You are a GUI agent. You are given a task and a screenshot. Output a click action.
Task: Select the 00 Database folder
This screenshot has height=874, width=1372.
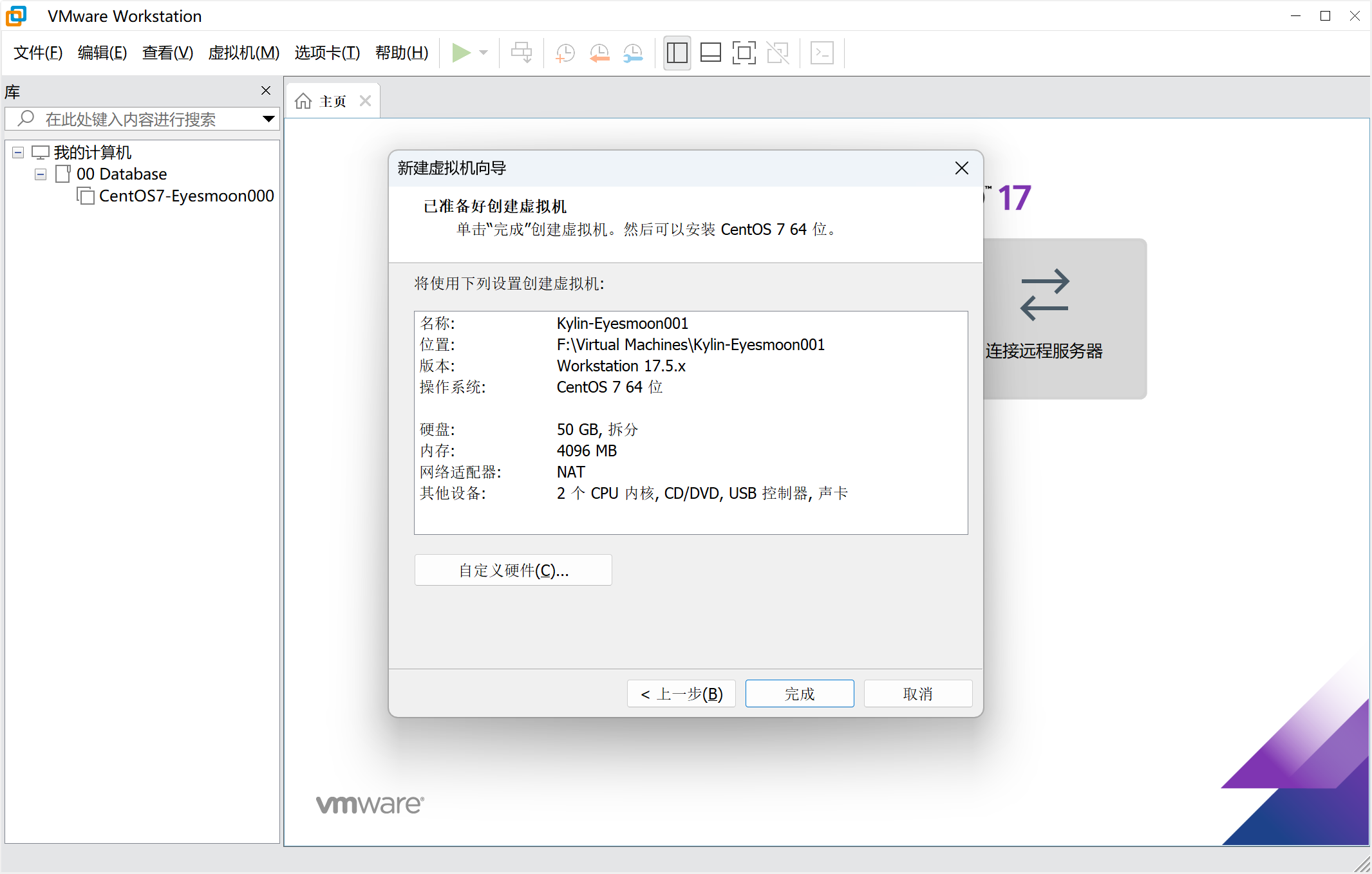tap(122, 174)
